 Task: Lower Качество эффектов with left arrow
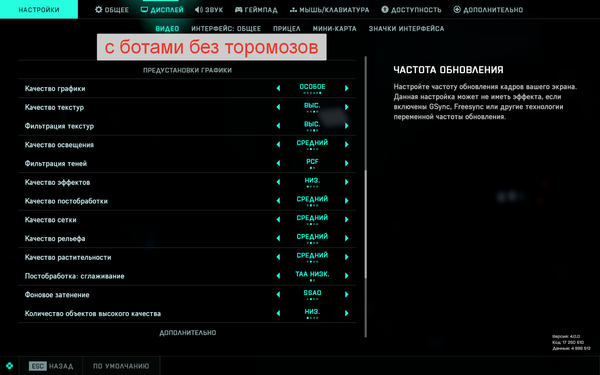[x=278, y=182]
